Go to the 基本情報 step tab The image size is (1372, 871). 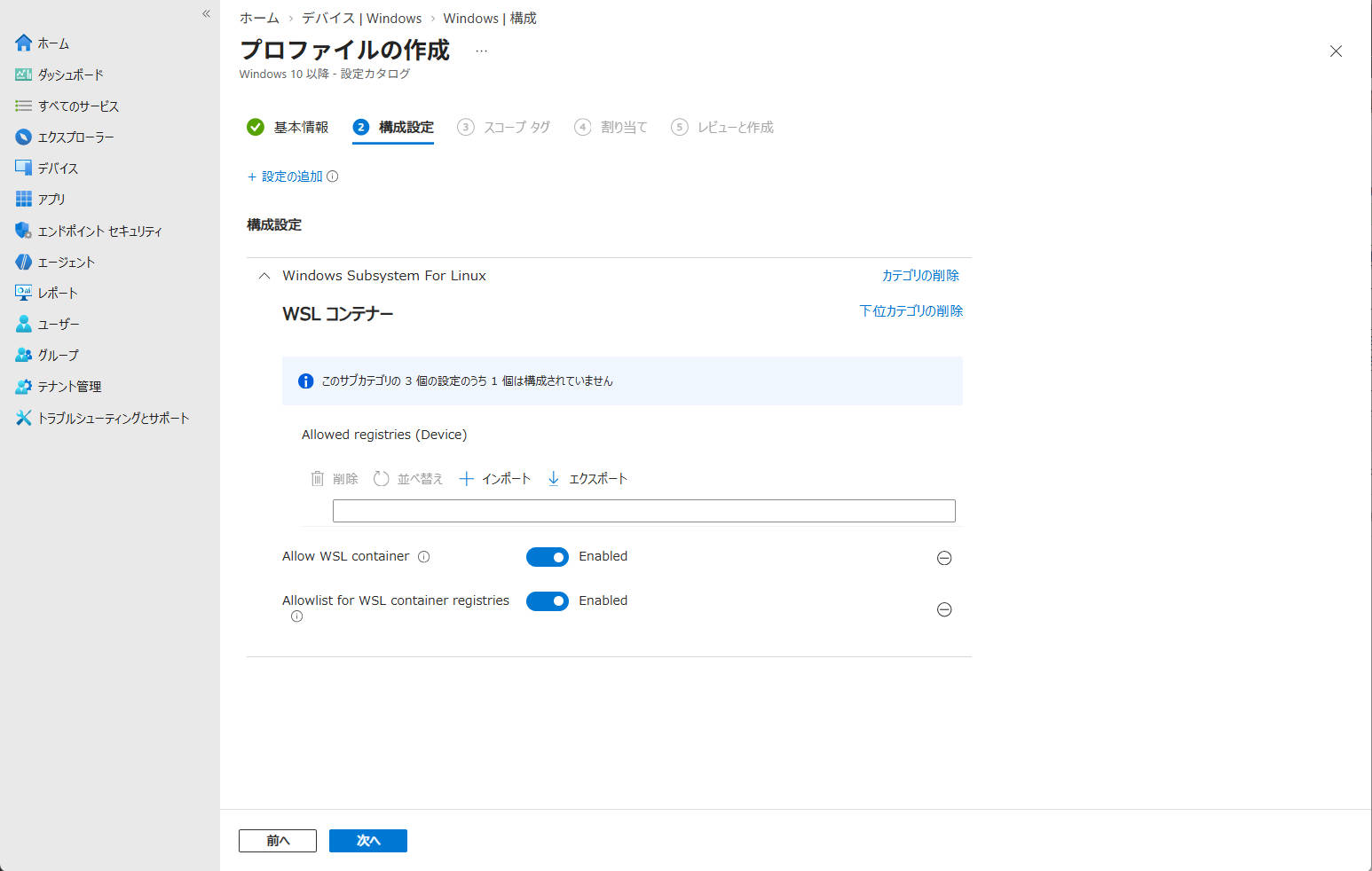[x=288, y=128]
